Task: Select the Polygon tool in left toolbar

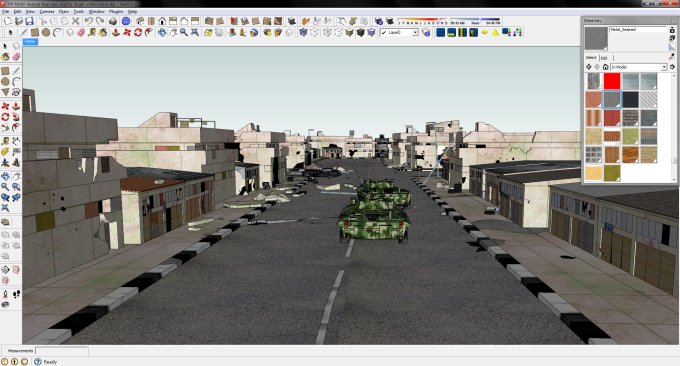Action: click(x=5, y=92)
